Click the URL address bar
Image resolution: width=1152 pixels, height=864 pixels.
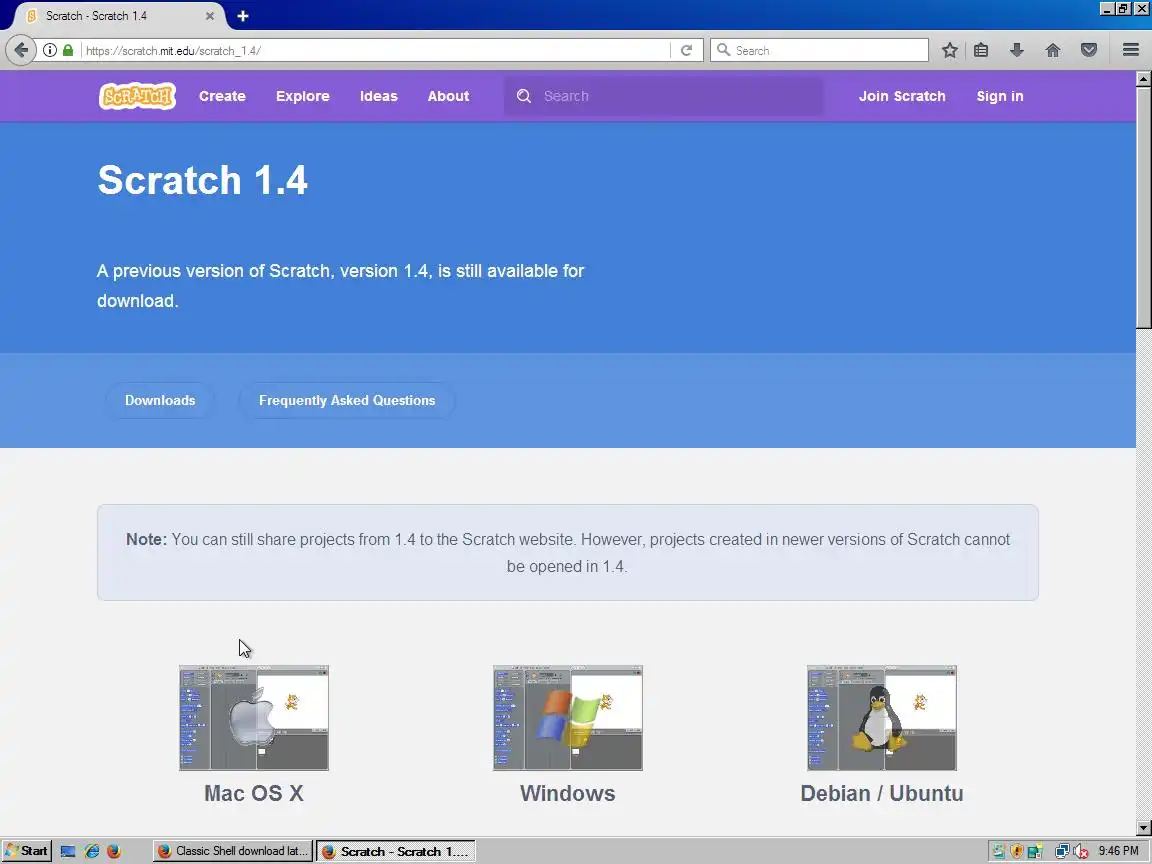(x=375, y=50)
